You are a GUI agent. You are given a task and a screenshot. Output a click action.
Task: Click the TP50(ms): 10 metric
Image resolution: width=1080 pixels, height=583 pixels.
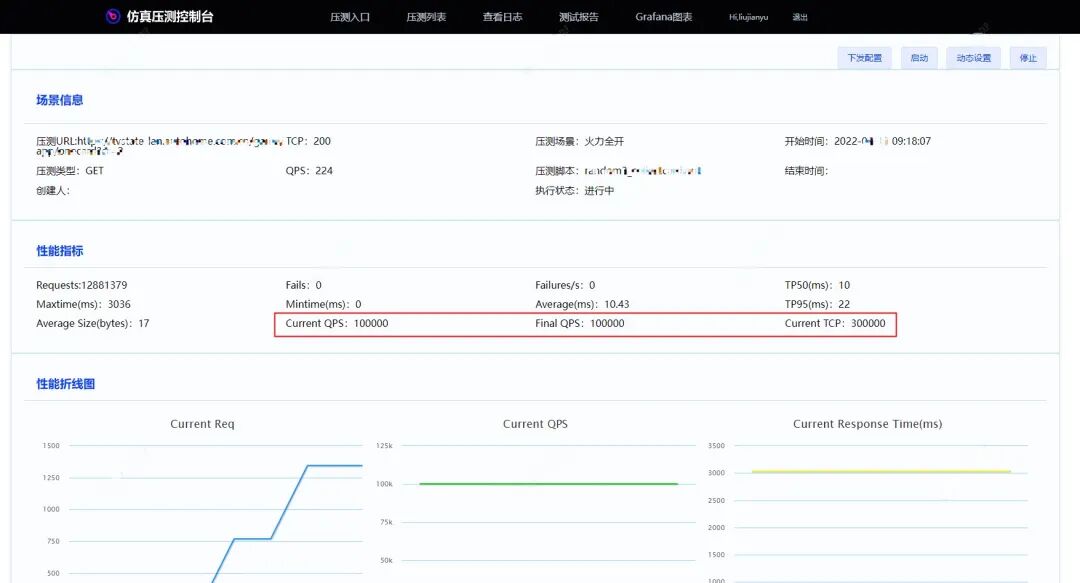point(817,285)
